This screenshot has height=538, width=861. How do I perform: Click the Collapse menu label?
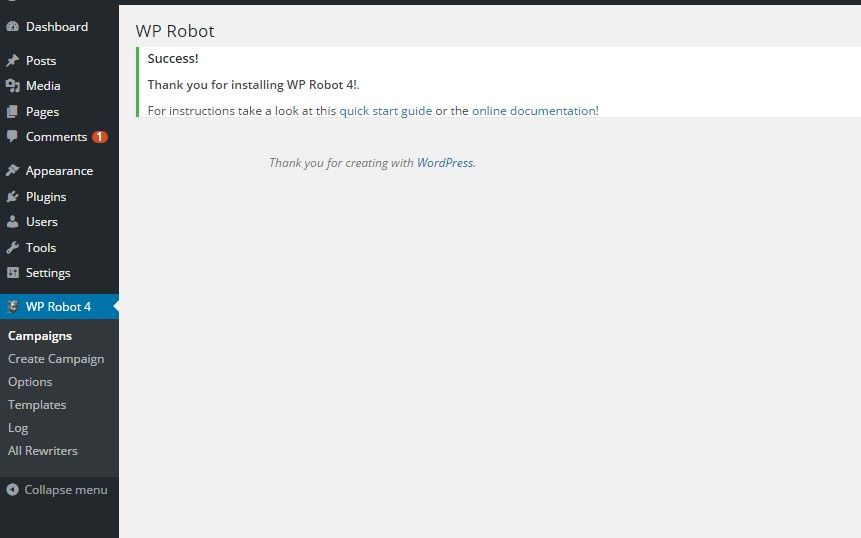[66, 490]
